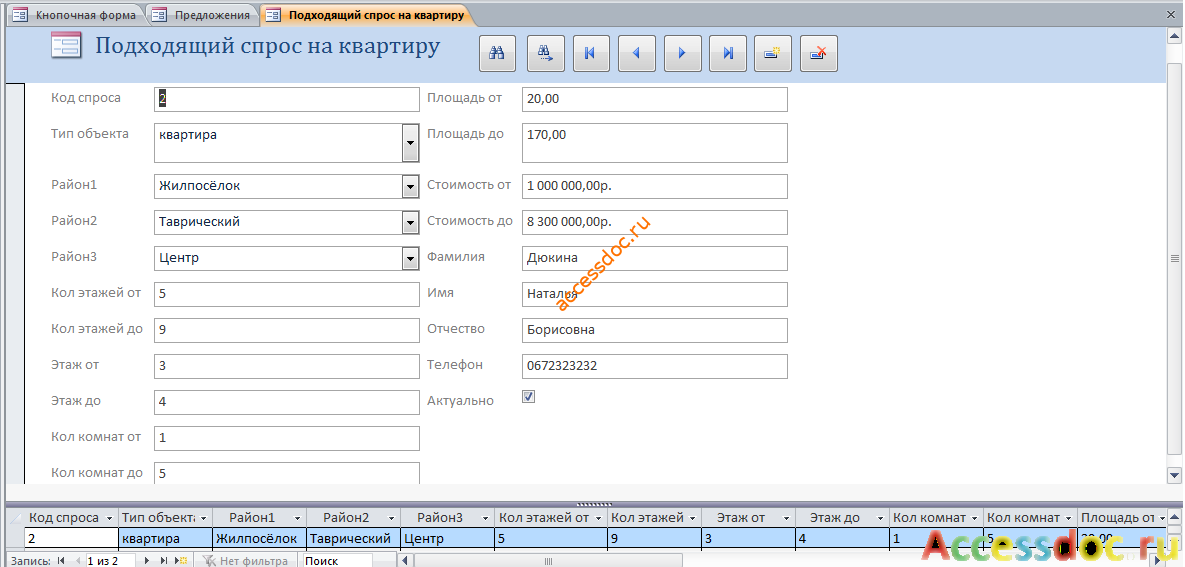Screen dimensions: 1185x567
Task: Click the 'Площадь до' field 170,00
Action: click(654, 143)
